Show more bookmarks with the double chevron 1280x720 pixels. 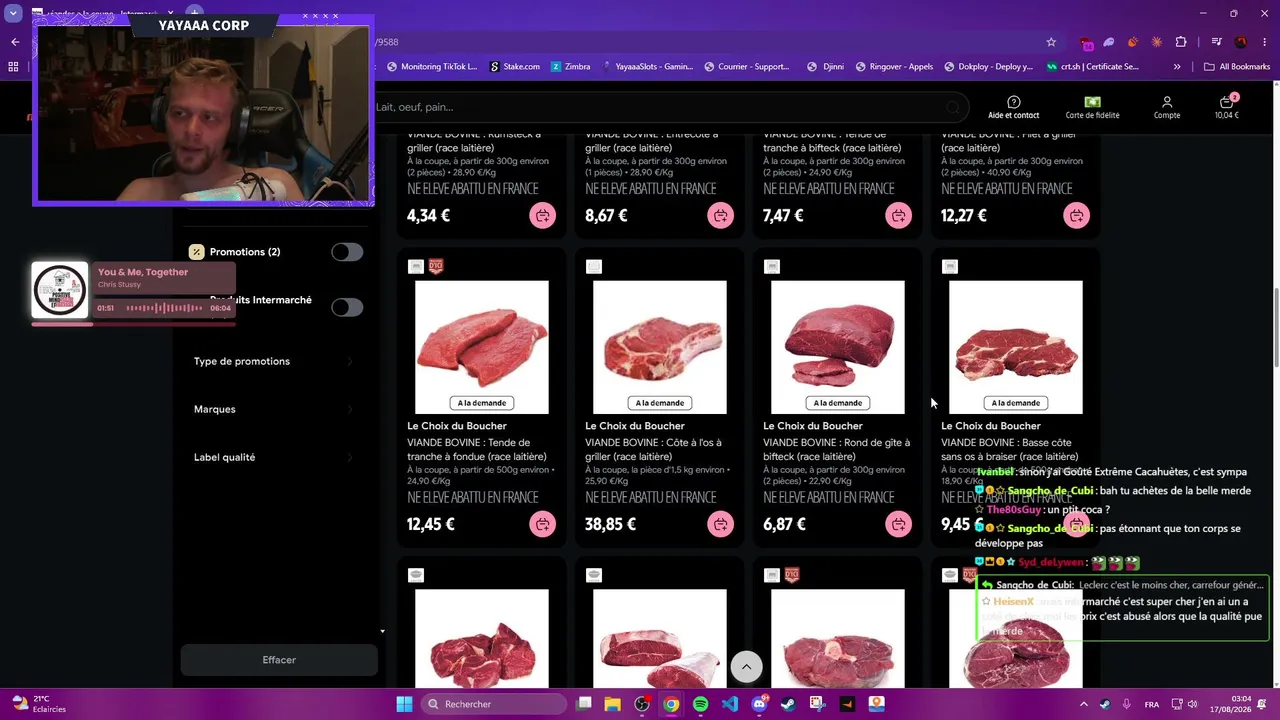pos(1177,67)
